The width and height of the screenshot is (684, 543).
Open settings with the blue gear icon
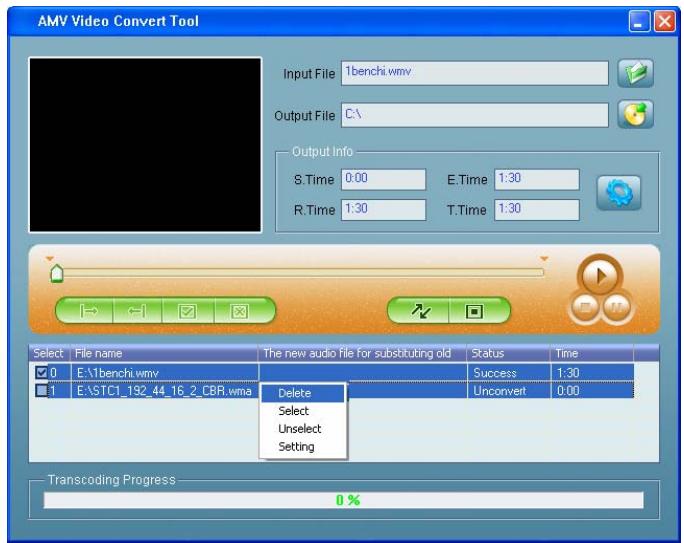[x=619, y=193]
